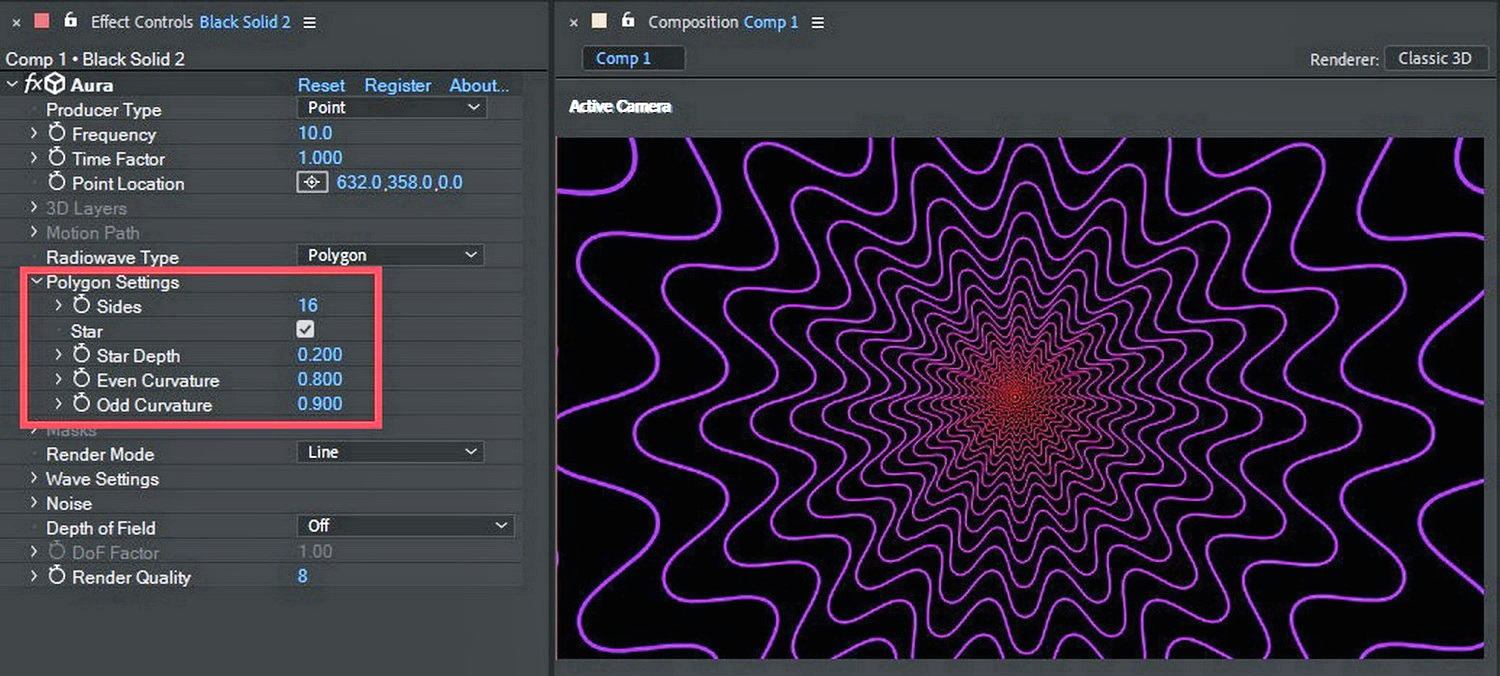Screen dimensions: 1500x676
Task: Expand the Even Curvature property
Action: pos(58,380)
